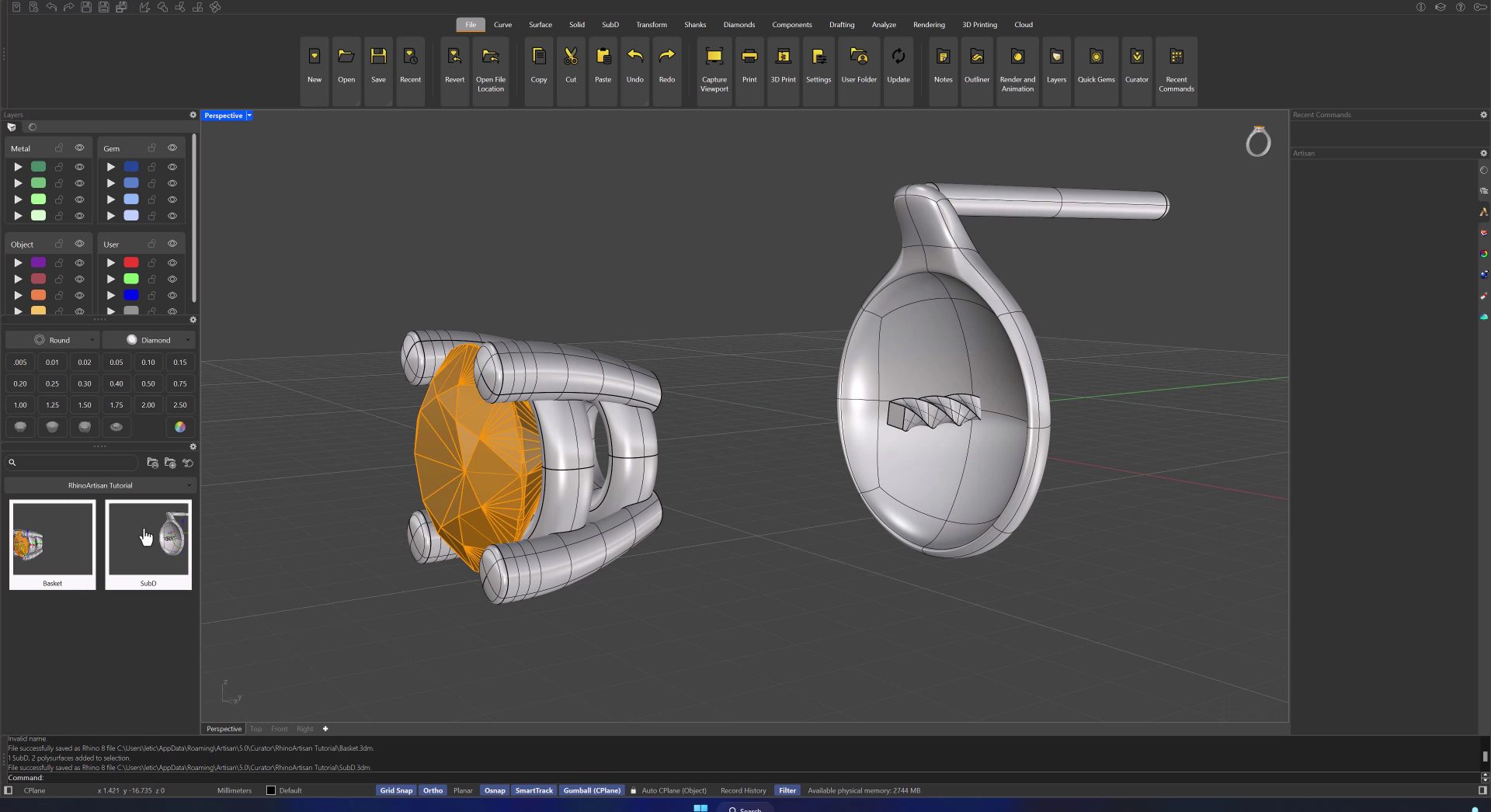This screenshot has height=812, width=1491.
Task: Switch to the Diamonds ribbon tab
Action: point(739,25)
